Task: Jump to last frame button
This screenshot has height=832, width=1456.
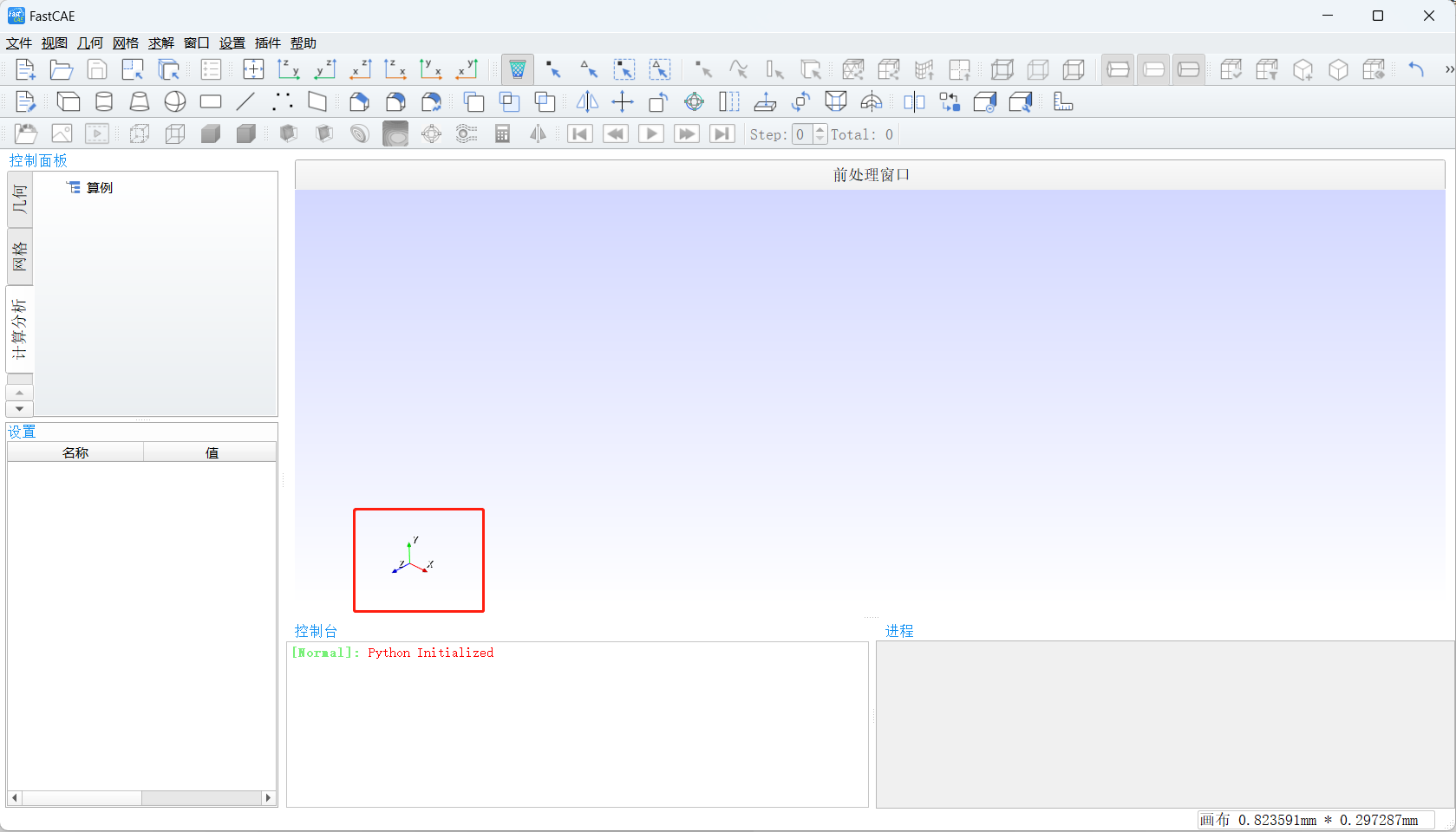Action: pos(722,134)
